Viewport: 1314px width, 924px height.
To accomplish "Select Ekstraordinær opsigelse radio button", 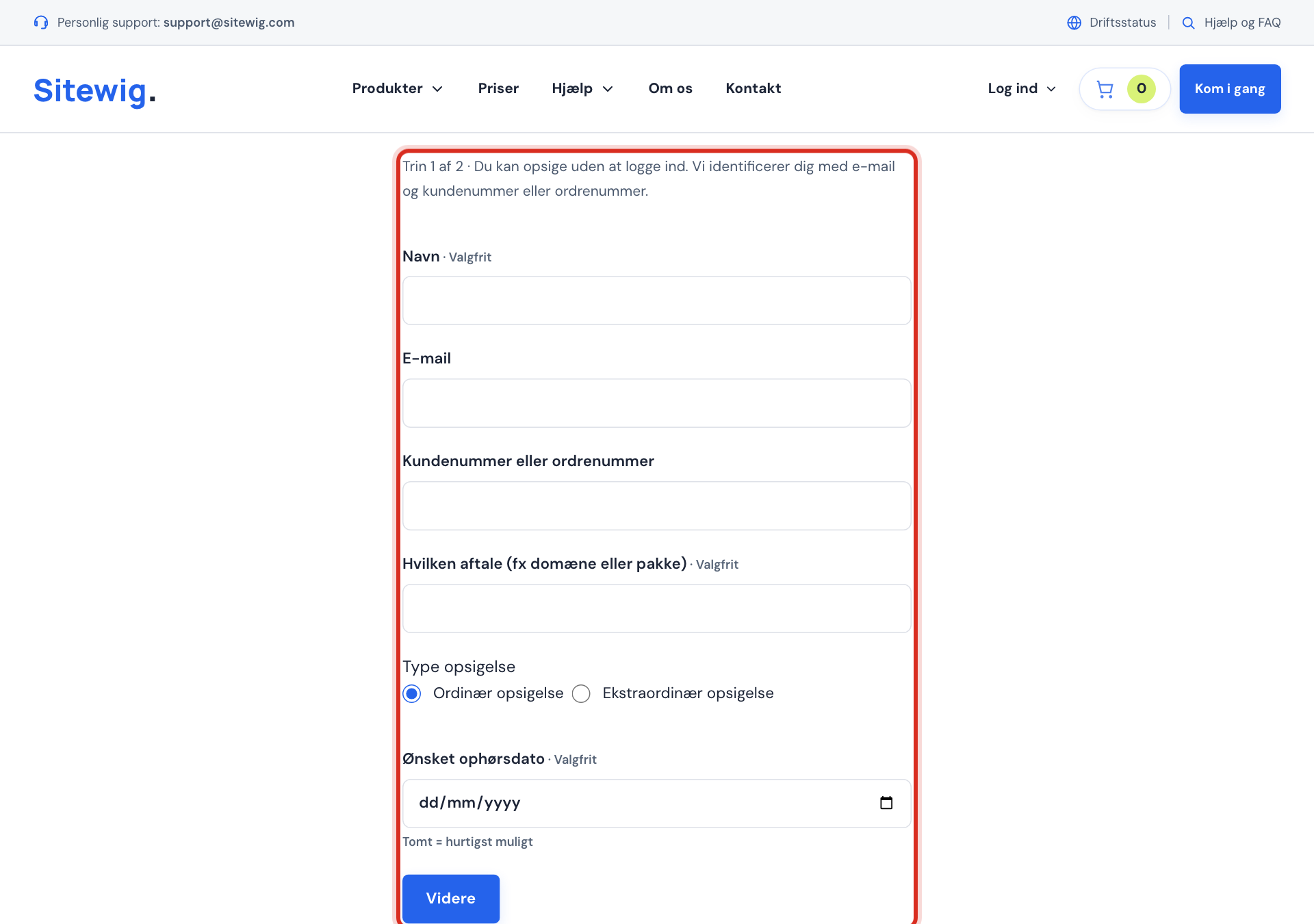I will click(x=581, y=694).
